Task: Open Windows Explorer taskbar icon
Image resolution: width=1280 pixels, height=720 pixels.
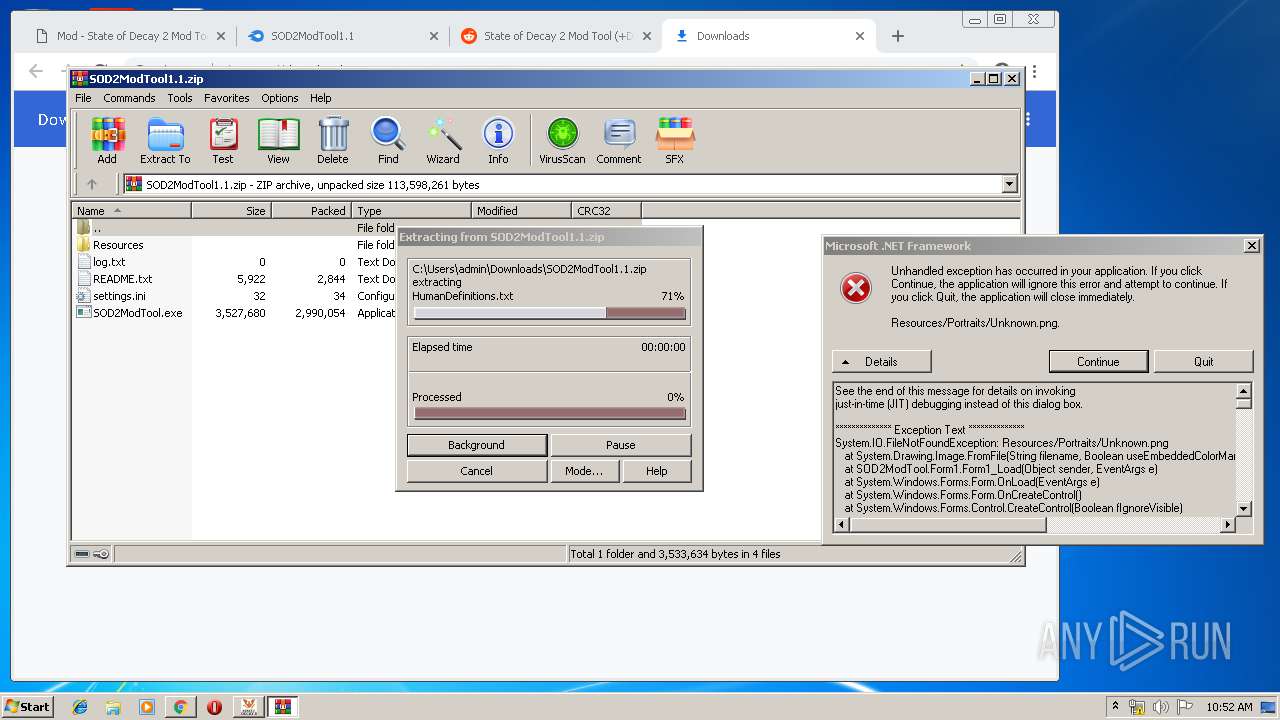Action: [113, 707]
